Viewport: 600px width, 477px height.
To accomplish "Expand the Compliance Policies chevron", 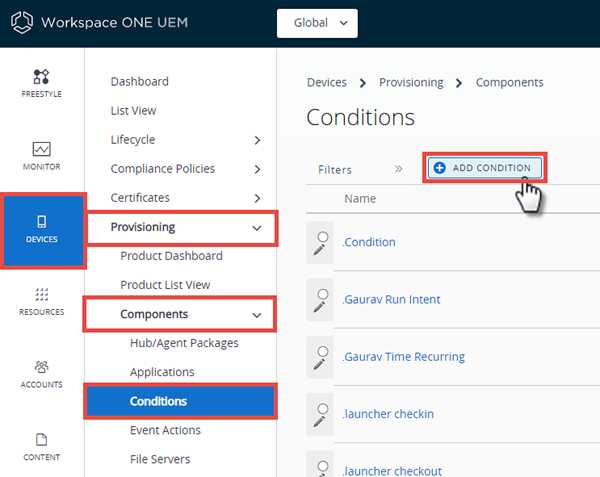I will coord(257,169).
